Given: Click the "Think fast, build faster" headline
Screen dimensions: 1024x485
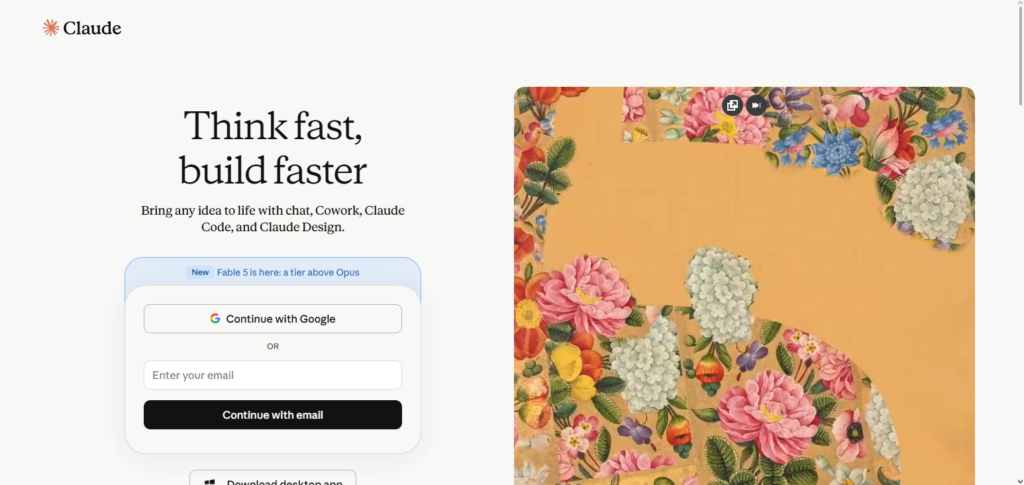Looking at the screenshot, I should click(273, 148).
